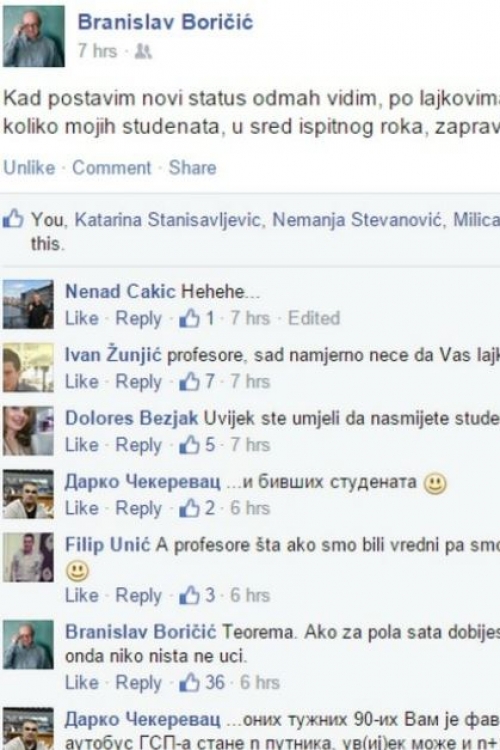The height and width of the screenshot is (750, 500).
Task: Reply to Filip Unić's comment
Action: 139,596
